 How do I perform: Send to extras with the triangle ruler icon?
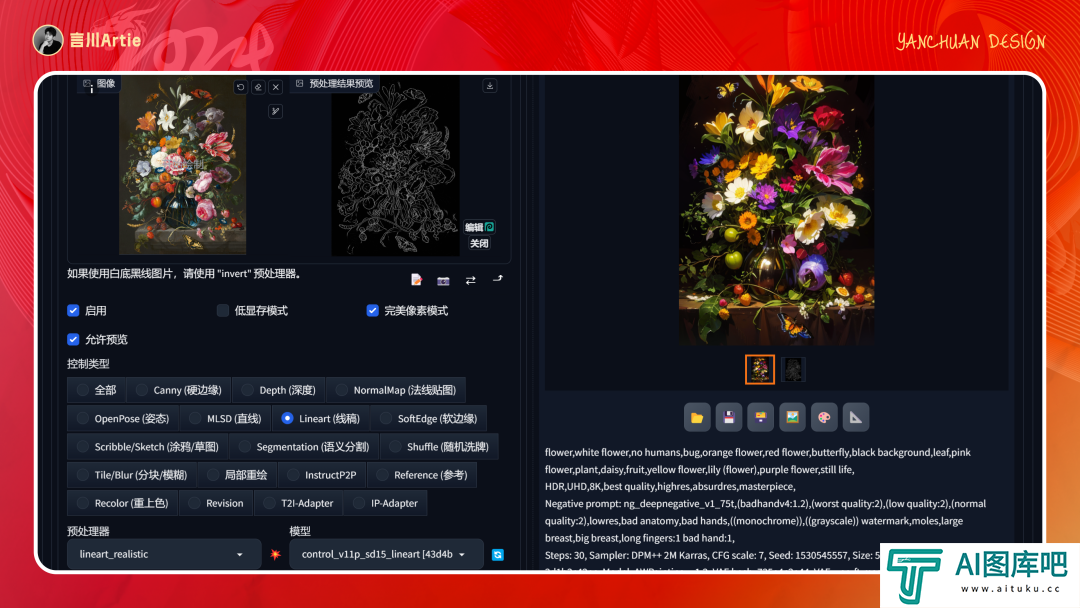pyautogui.click(x=855, y=417)
